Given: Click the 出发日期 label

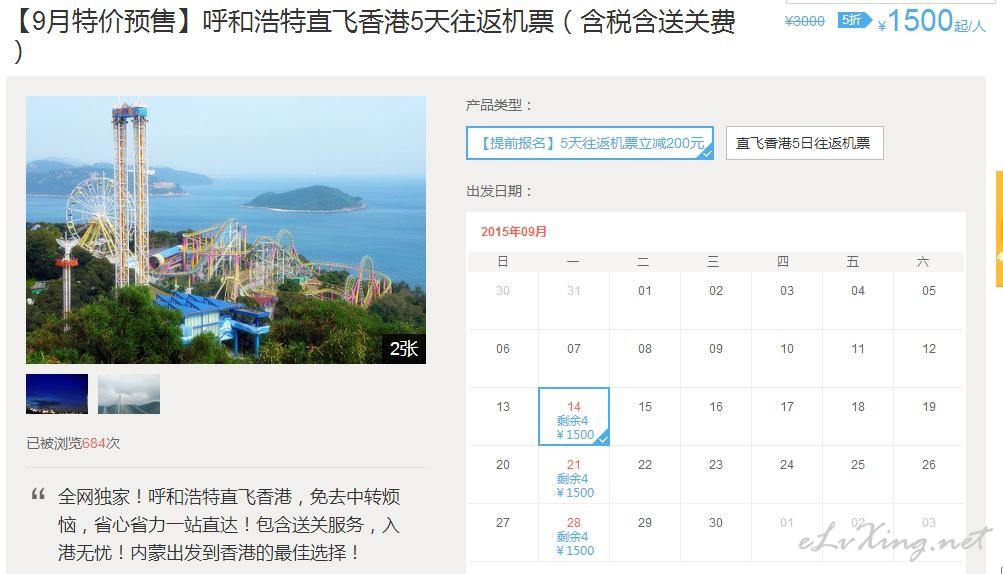Looking at the screenshot, I should pos(499,191).
